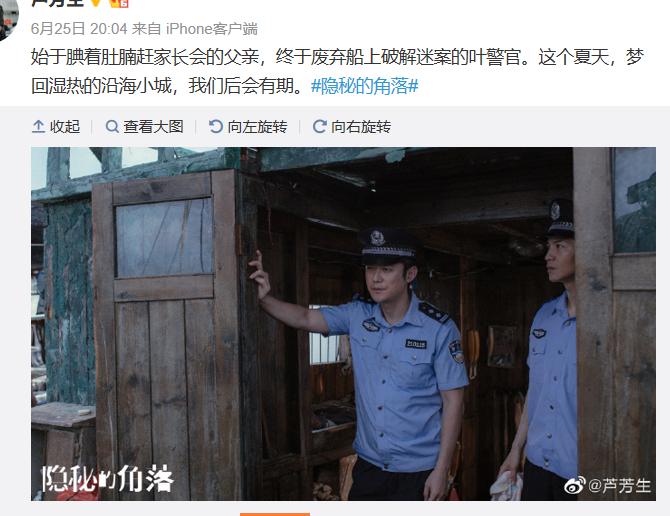Click the Weibo eye logo in the watermark
This screenshot has width=670, height=516.
[x=575, y=486]
